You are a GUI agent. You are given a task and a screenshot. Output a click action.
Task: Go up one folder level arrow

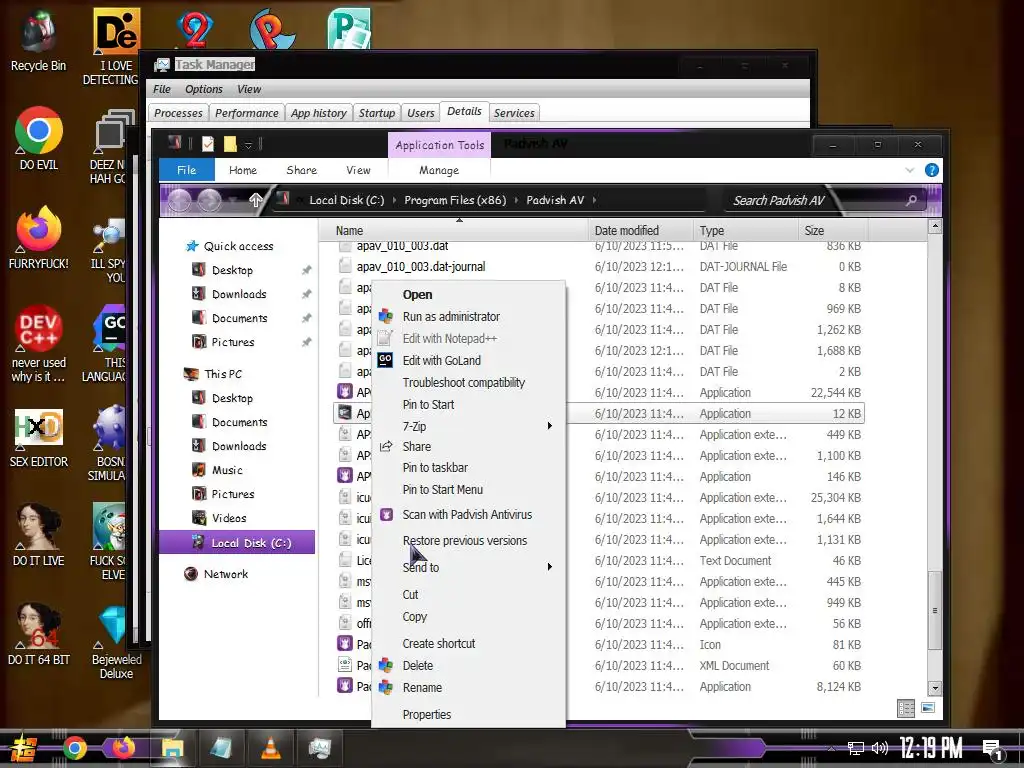255,200
